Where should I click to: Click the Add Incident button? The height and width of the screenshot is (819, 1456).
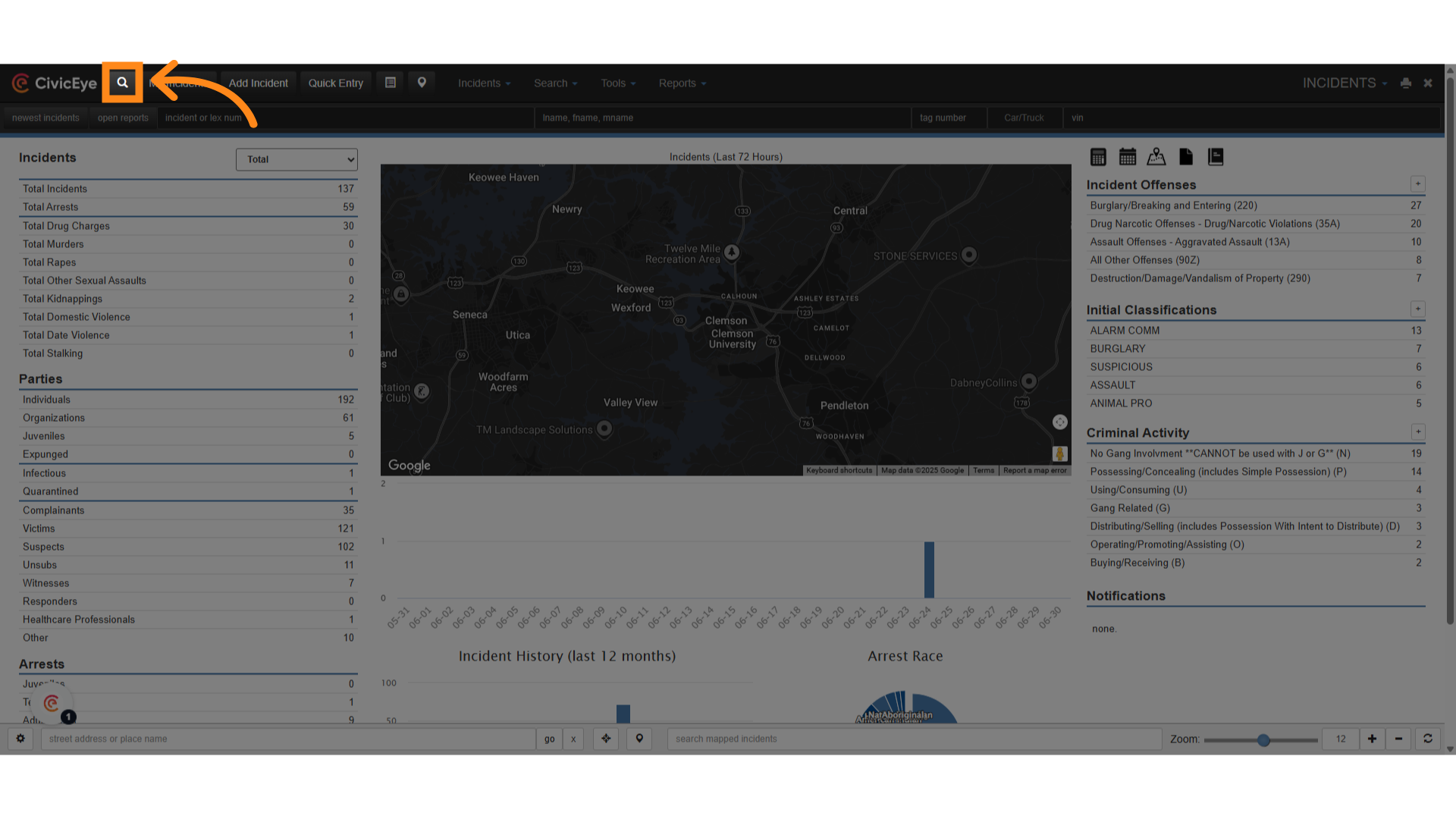coord(259,83)
